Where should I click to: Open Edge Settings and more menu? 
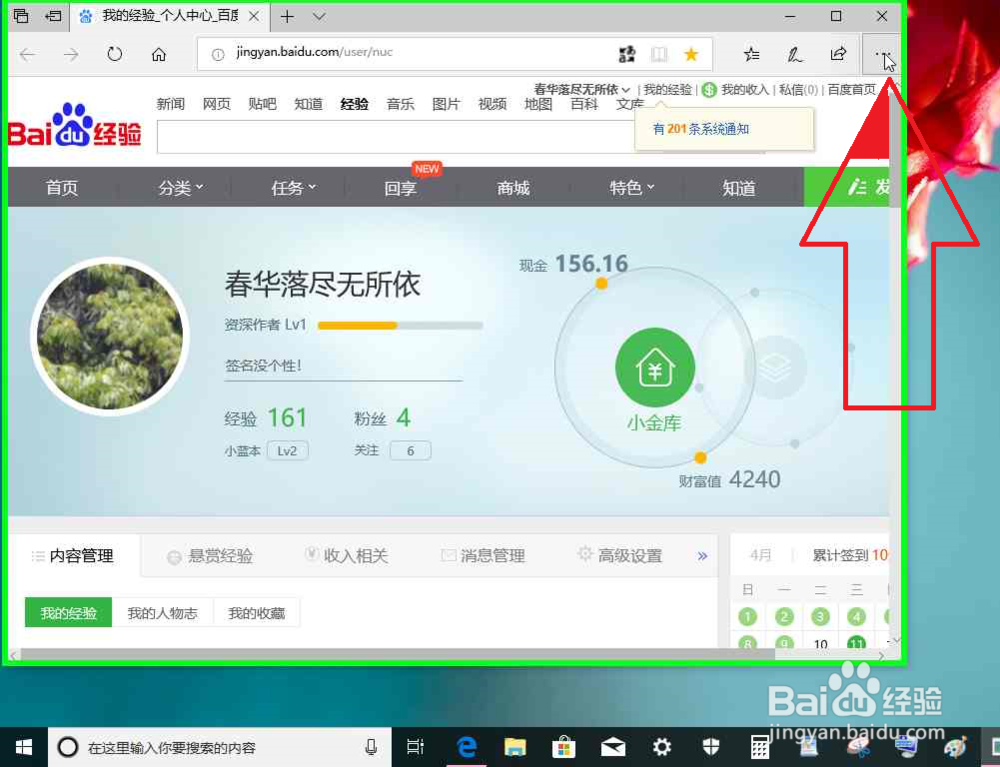pos(884,55)
